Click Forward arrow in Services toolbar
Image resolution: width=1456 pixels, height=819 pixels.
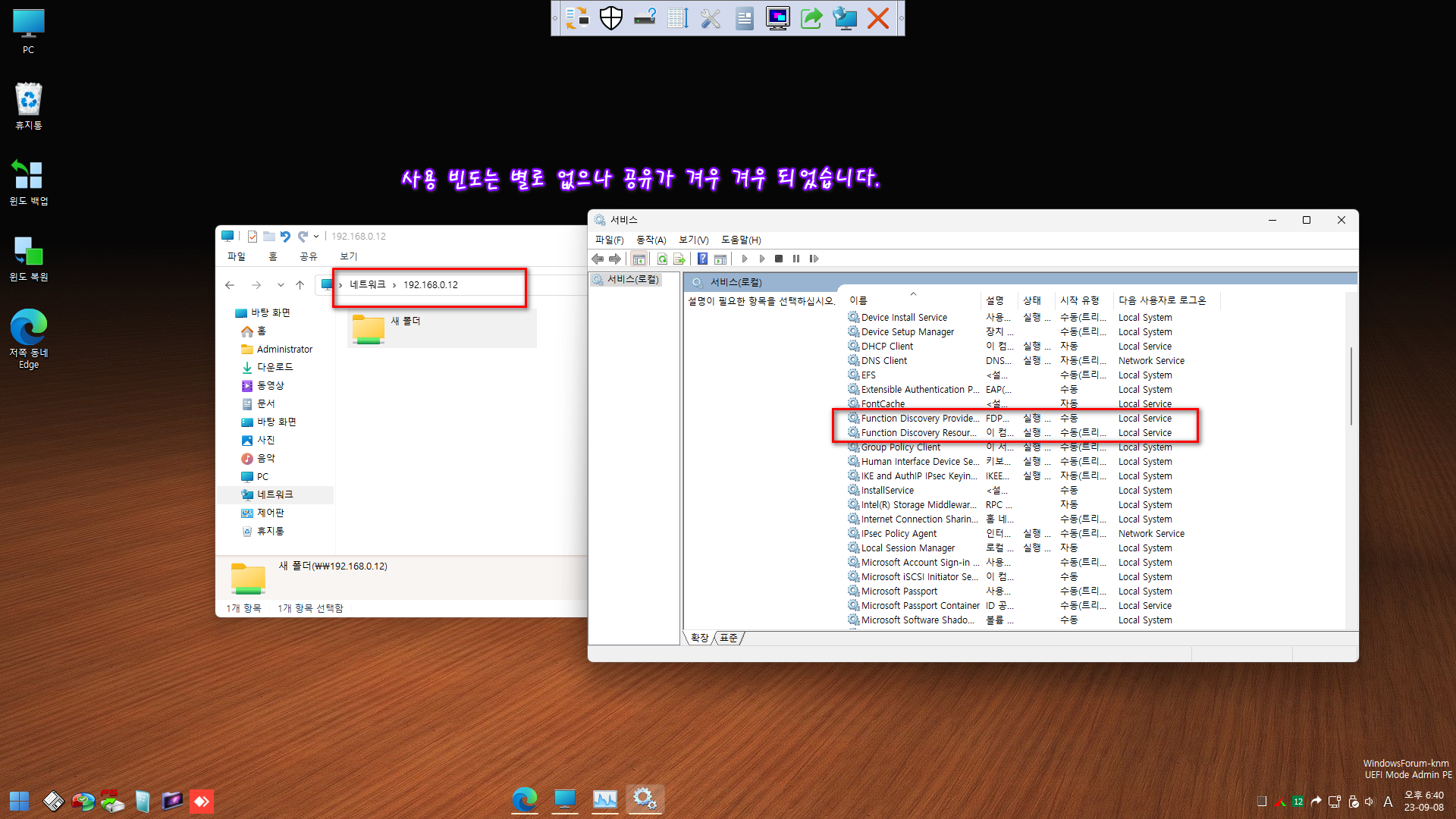(x=615, y=259)
